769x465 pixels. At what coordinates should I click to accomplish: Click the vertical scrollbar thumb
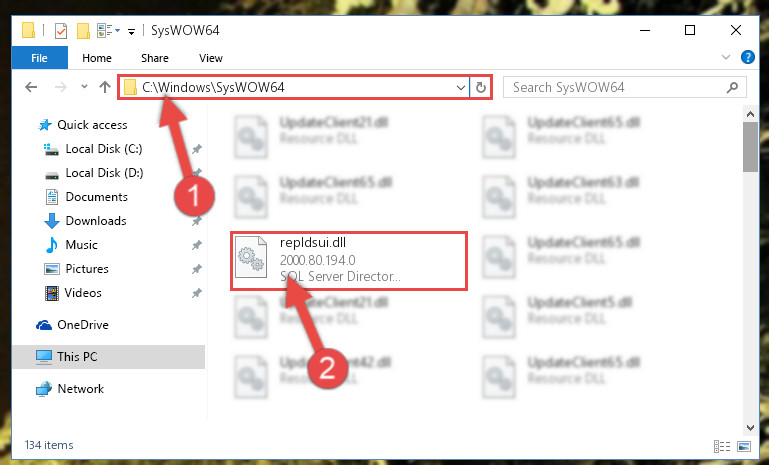tap(750, 147)
